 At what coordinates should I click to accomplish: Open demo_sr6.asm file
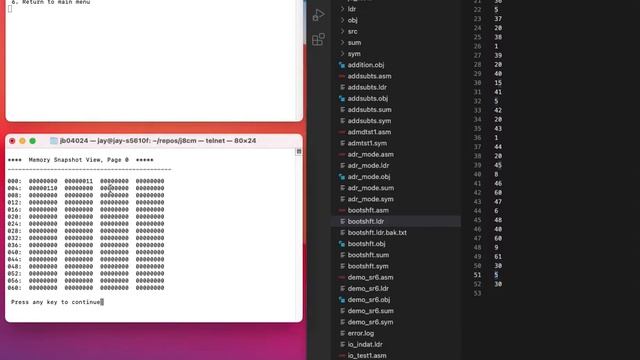pos(371,277)
